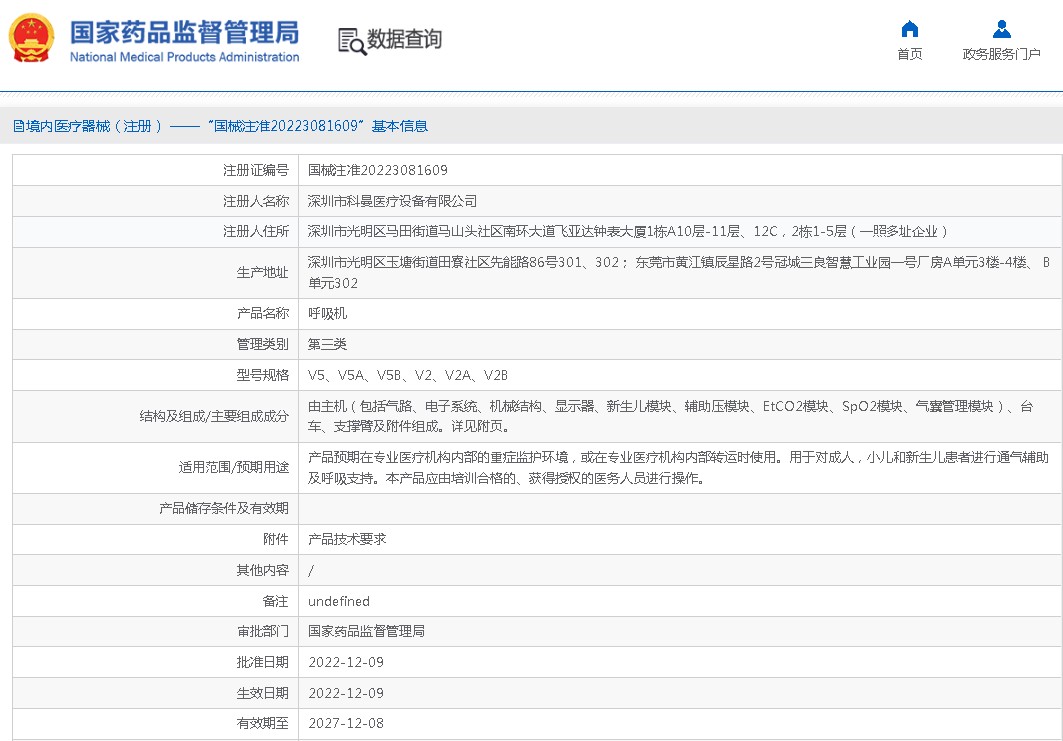Image resolution: width=1063 pixels, height=741 pixels.
Task: Select the remark value undefined
Action: click(x=339, y=601)
